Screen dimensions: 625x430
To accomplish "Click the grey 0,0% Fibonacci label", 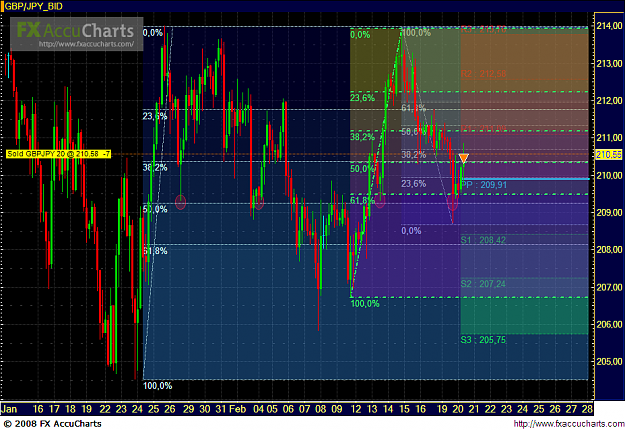I will [x=411, y=231].
